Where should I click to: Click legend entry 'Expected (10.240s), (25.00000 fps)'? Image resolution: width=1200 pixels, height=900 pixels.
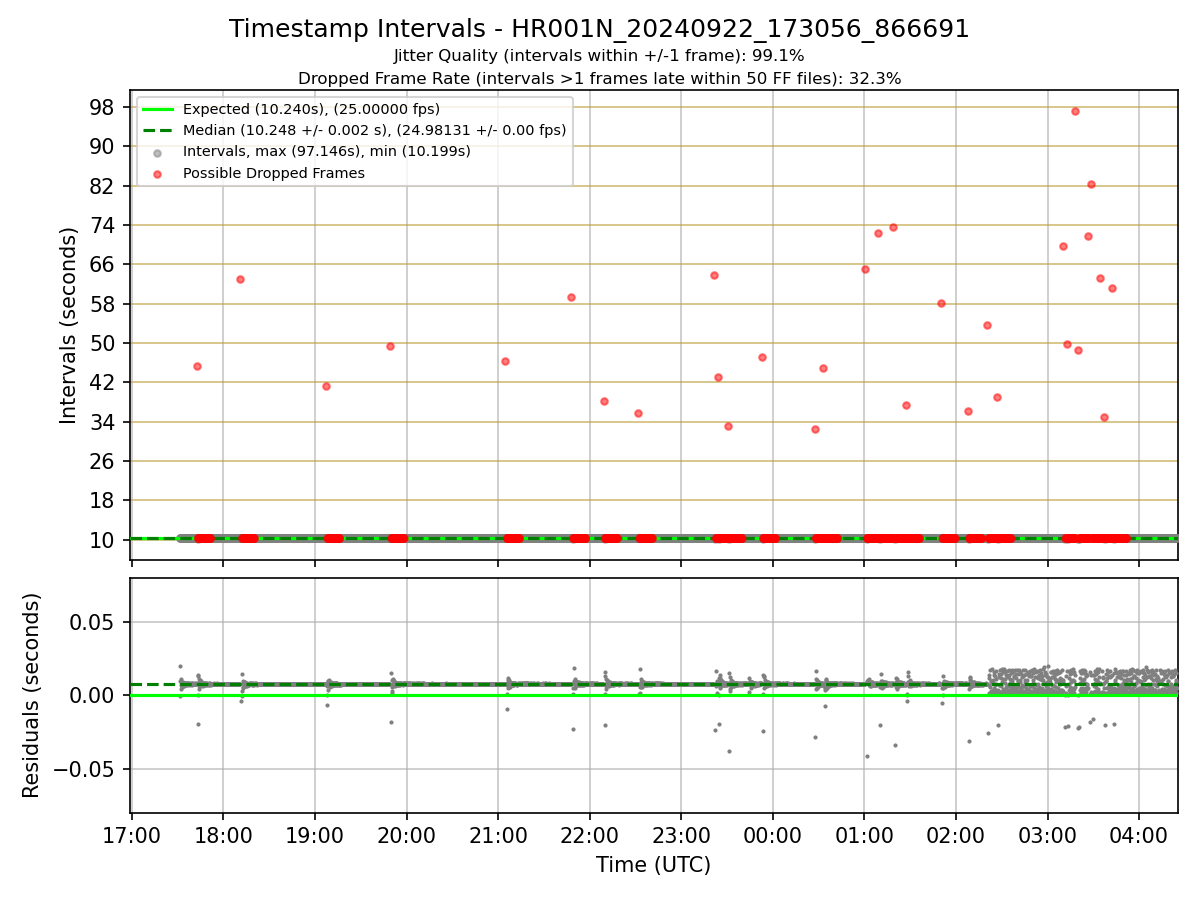[x=311, y=109]
